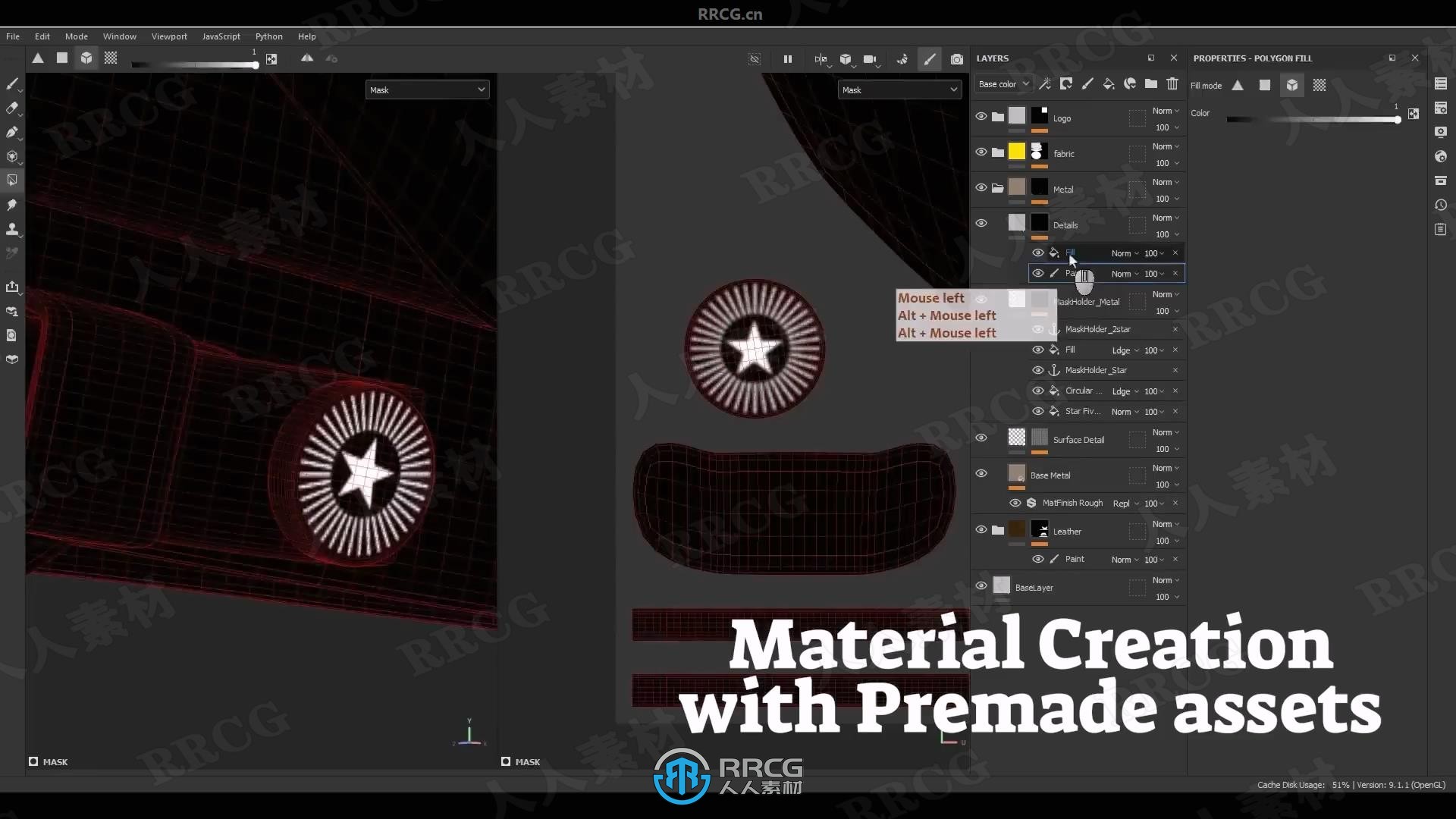This screenshot has height=819, width=1456.
Task: Toggle visibility of the Details layer
Action: point(981,224)
